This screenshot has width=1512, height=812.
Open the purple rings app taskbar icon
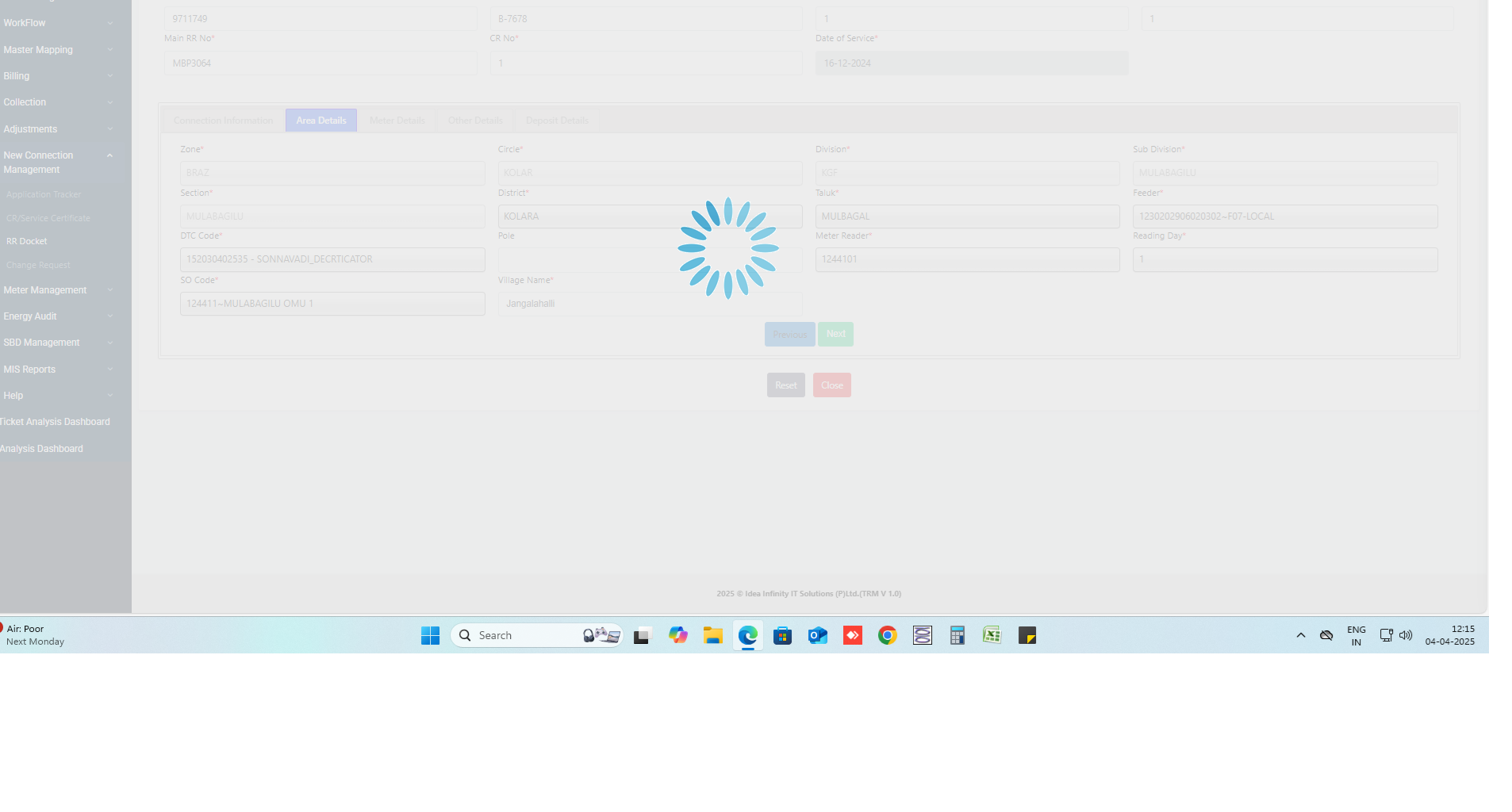[922, 635]
